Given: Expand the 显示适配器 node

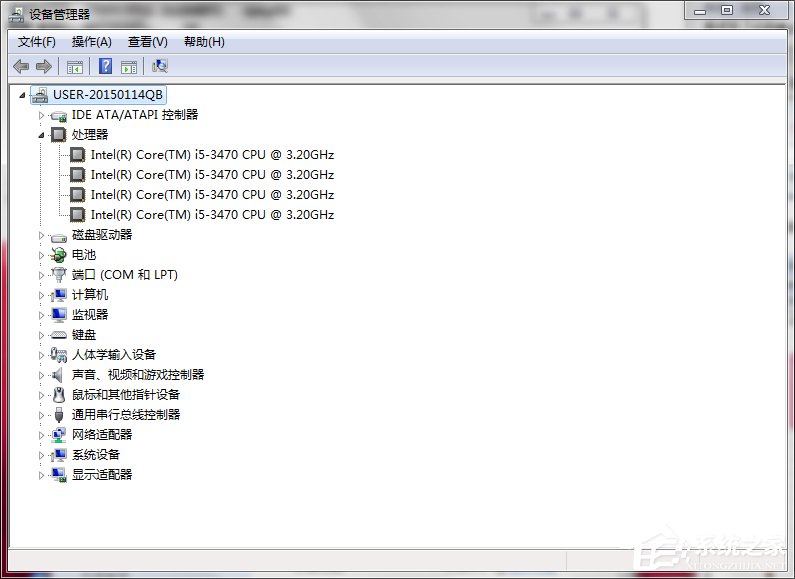Looking at the screenshot, I should (41, 475).
